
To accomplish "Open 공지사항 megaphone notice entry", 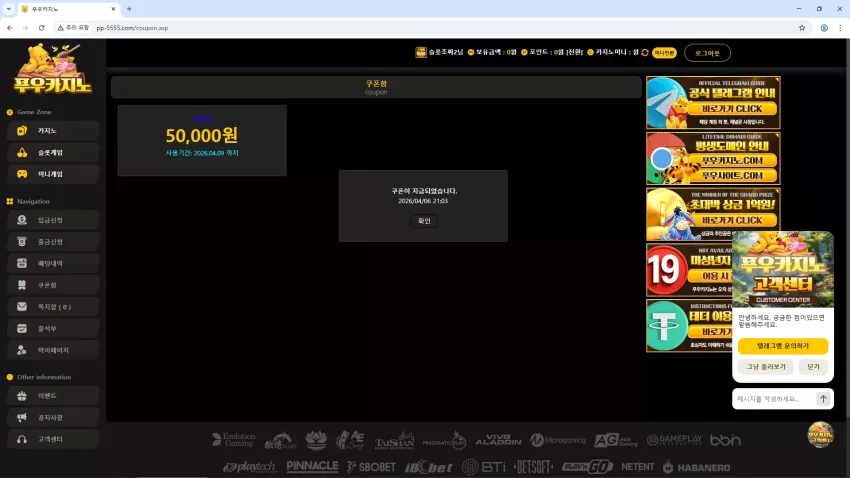I will coord(53,418).
